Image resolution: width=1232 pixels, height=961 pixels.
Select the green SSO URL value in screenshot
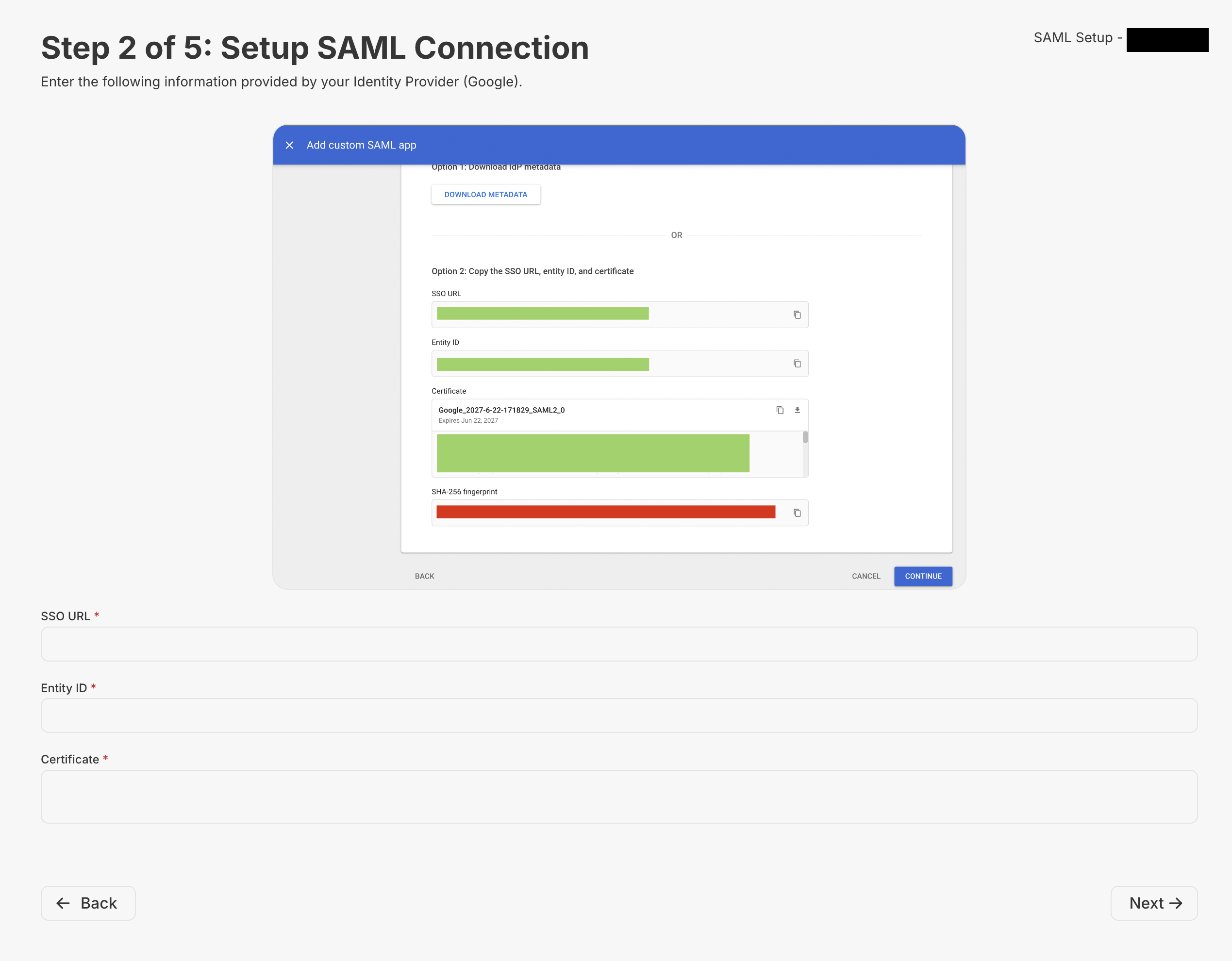[x=542, y=314]
